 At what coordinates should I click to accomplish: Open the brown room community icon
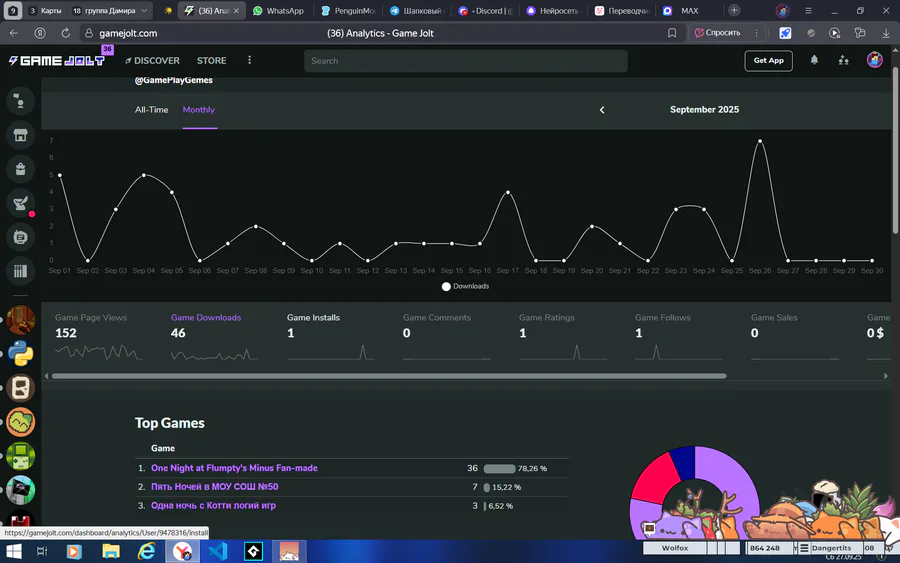click(x=20, y=320)
